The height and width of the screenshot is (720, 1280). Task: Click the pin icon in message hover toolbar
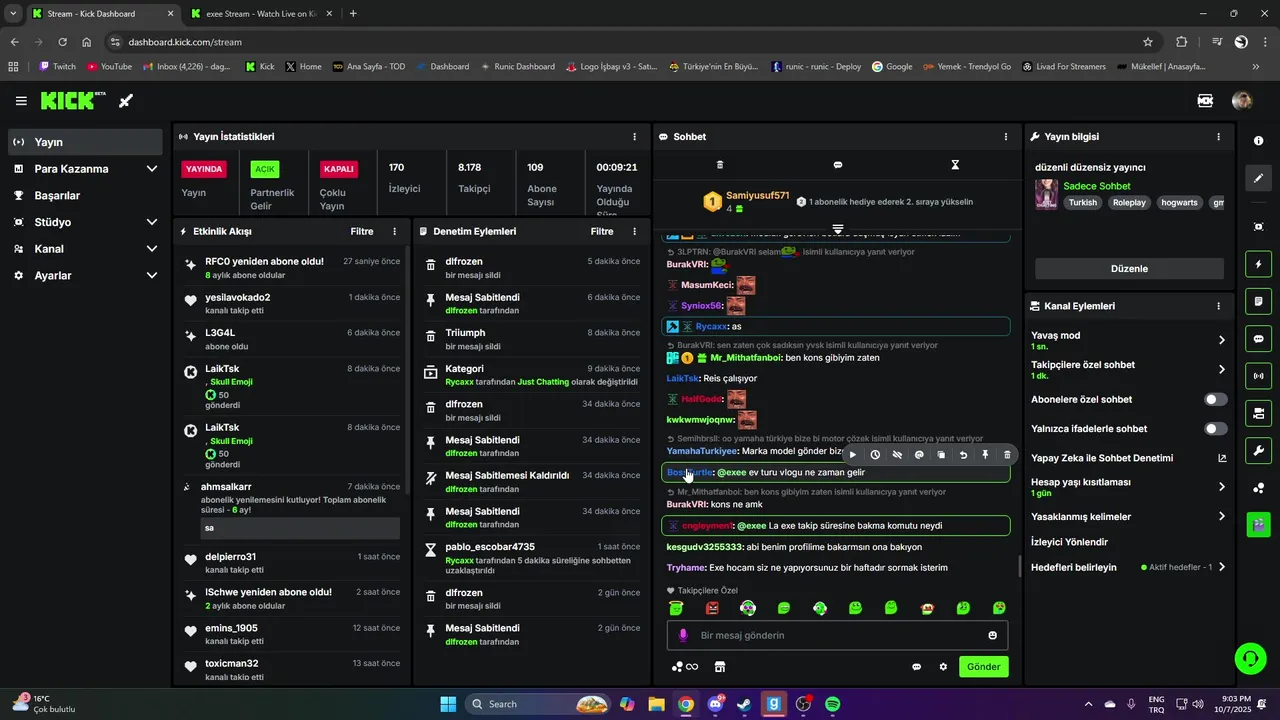[x=985, y=455]
